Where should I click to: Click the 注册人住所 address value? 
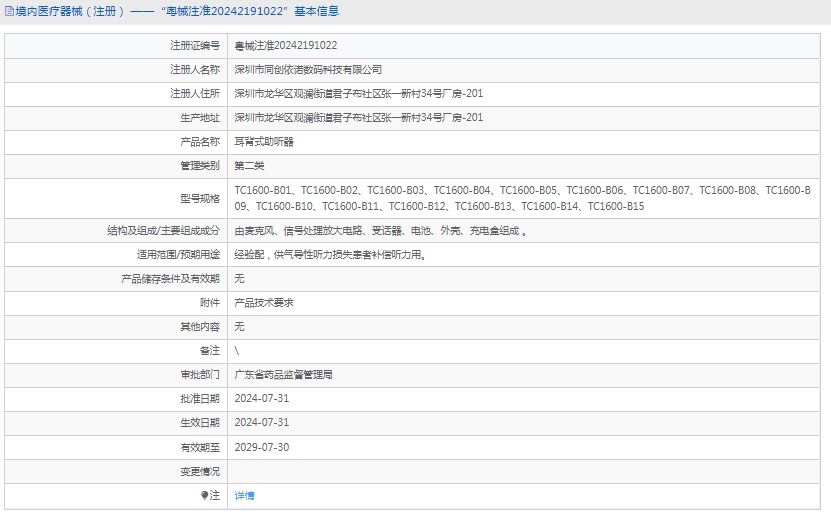pos(358,94)
